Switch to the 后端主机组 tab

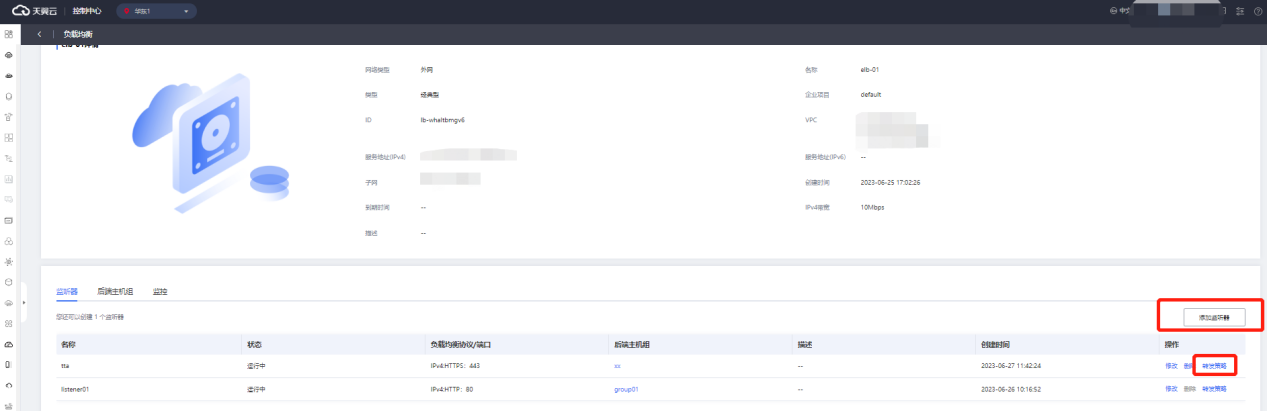pos(115,291)
